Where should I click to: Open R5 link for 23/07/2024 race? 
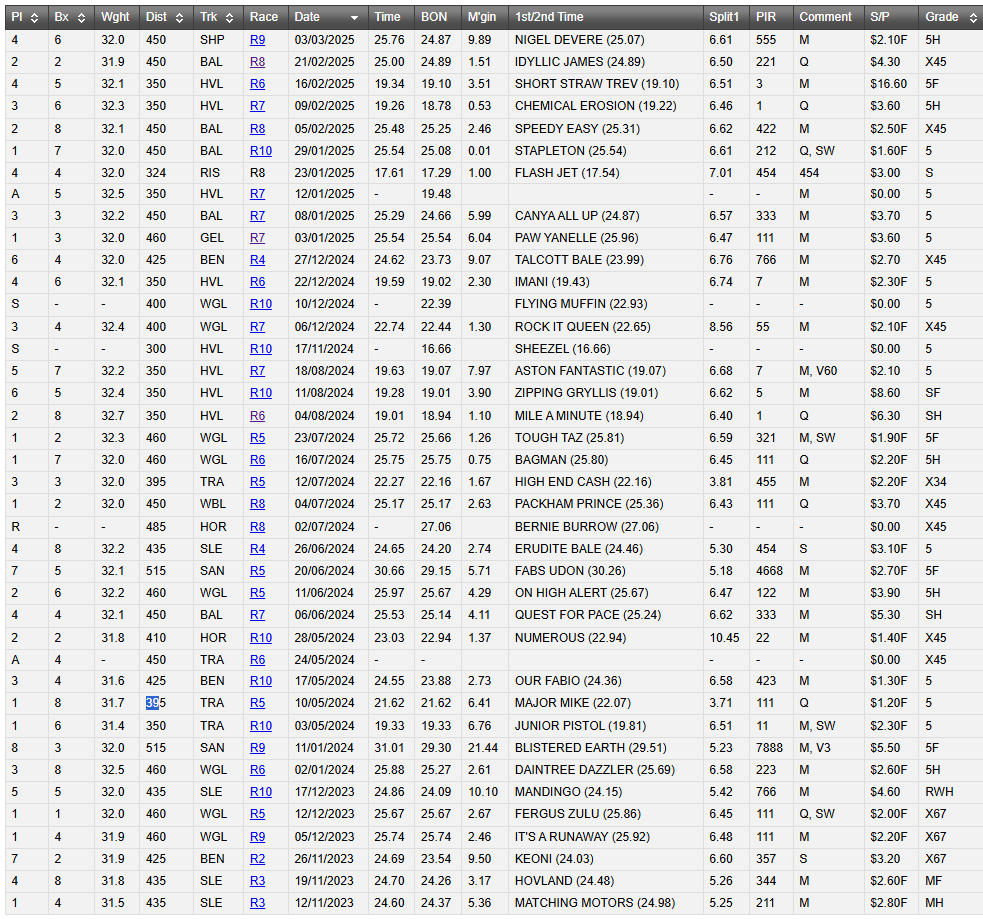[x=257, y=438]
